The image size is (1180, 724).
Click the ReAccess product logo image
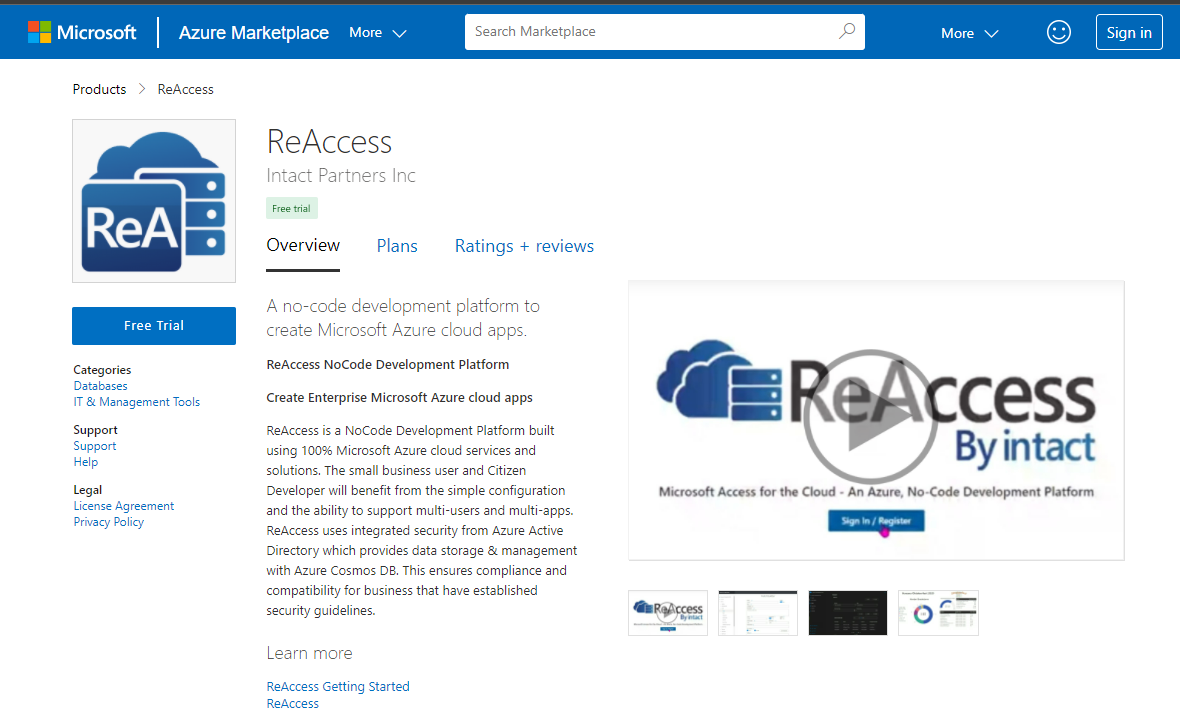click(x=153, y=200)
